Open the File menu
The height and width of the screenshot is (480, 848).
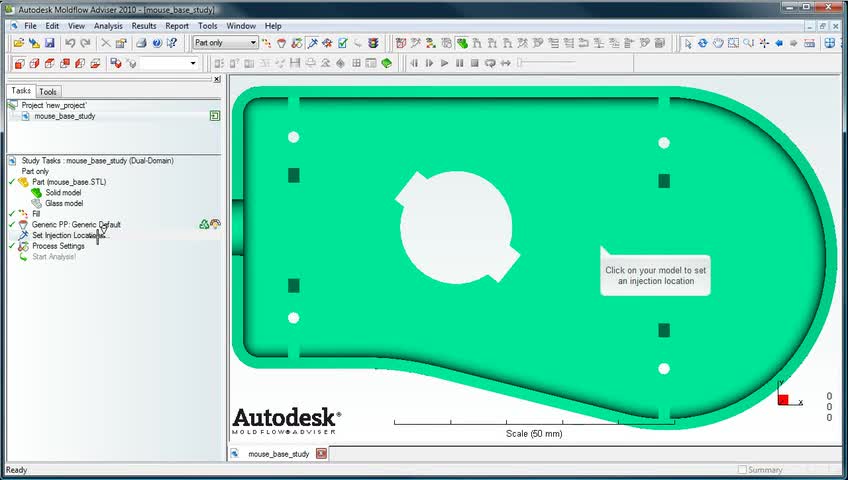click(x=30, y=26)
